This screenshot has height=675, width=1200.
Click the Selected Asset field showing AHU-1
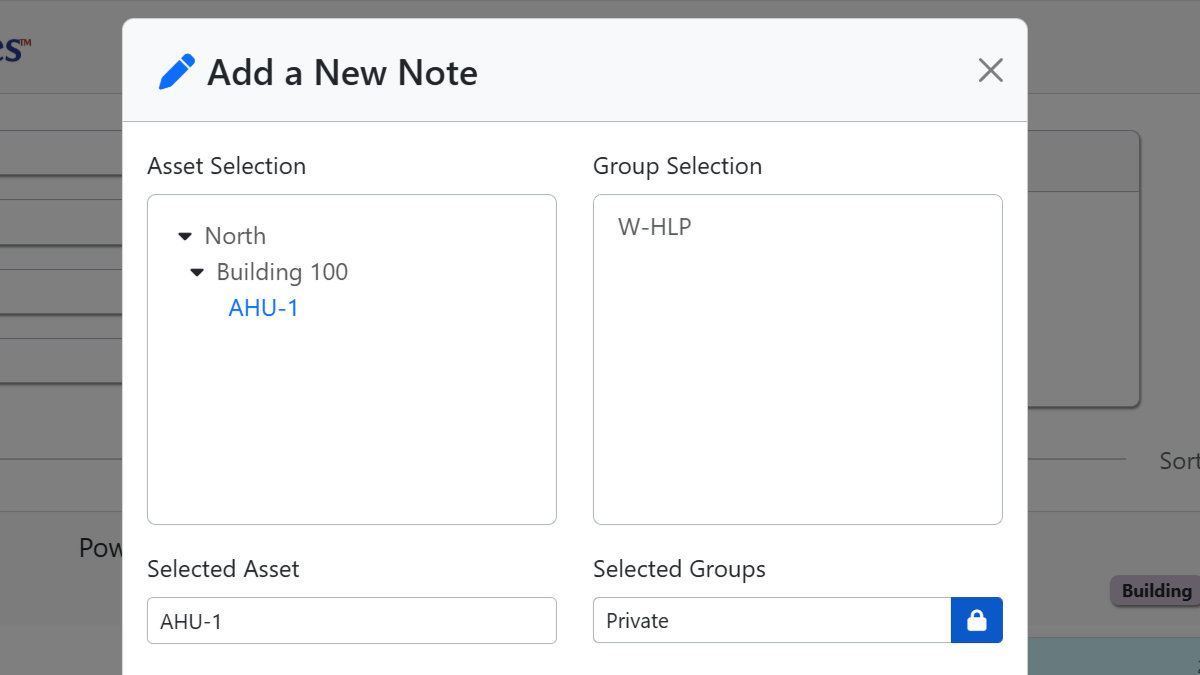[x=351, y=620]
